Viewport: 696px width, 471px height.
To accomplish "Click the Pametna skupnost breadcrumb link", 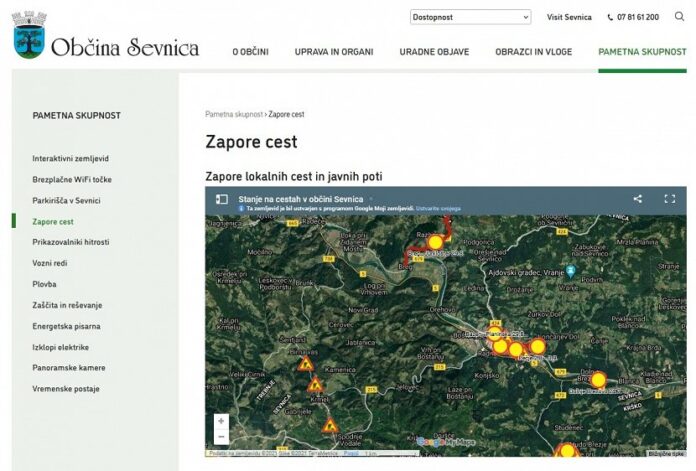I will [x=234, y=114].
